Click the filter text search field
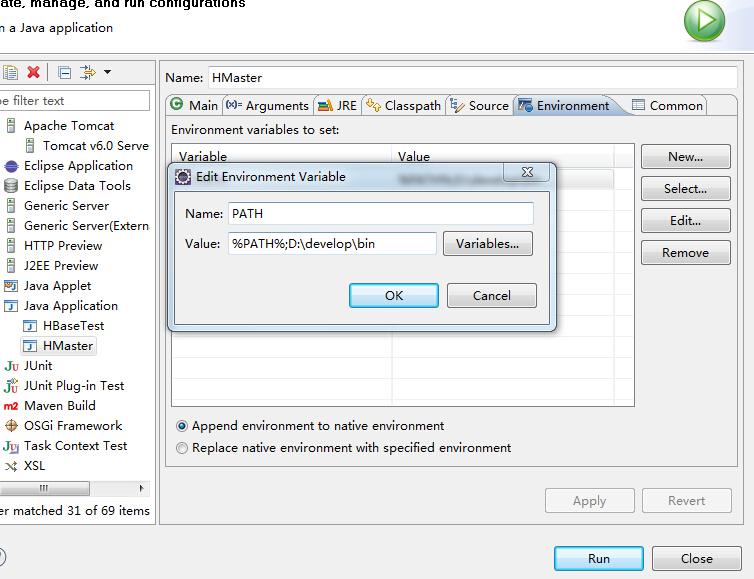 [74, 101]
